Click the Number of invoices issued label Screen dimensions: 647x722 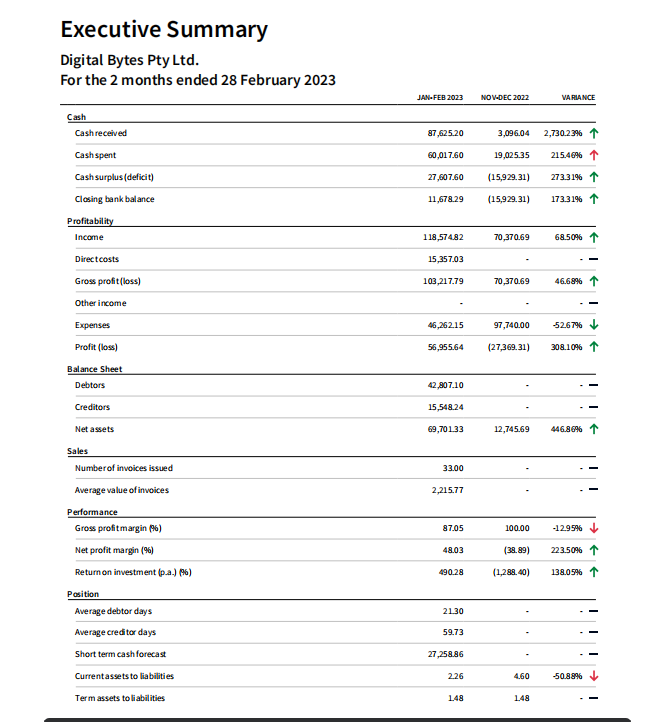[x=123, y=468]
